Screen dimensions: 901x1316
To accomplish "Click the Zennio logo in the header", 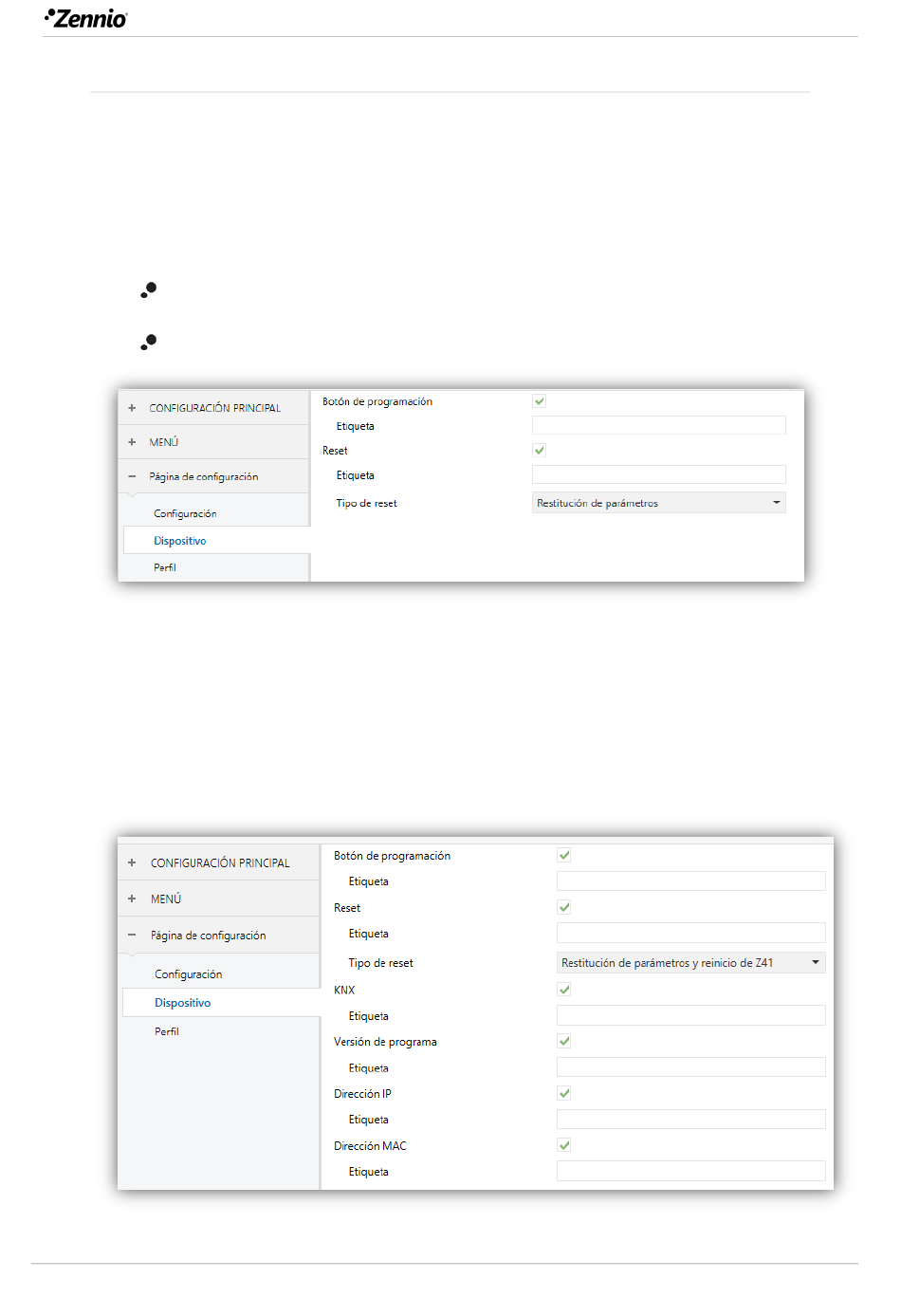I will tap(86, 18).
